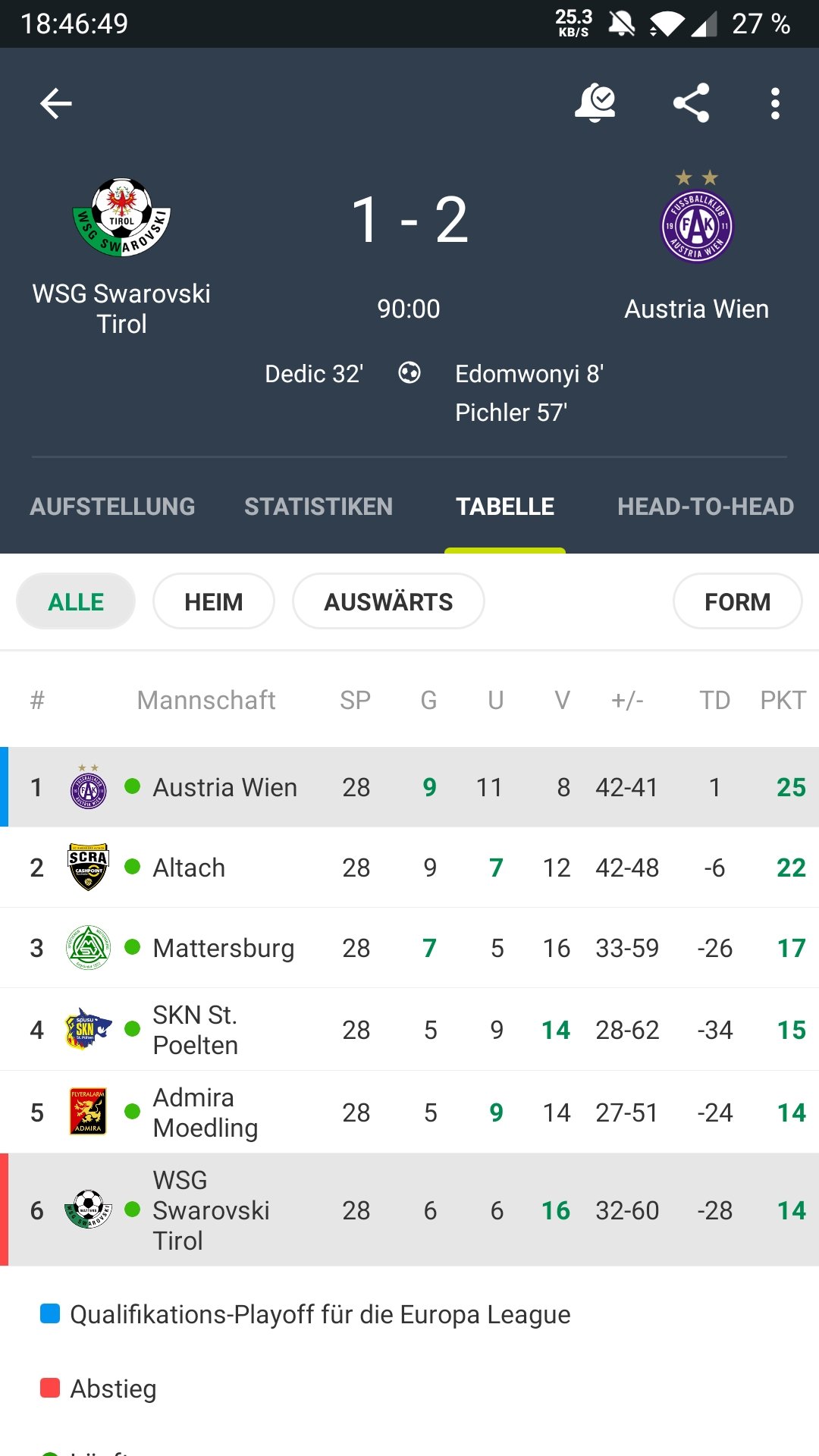Tap Mattersburg club logo in table
Image resolution: width=819 pixels, height=1456 pixels.
coord(88,947)
